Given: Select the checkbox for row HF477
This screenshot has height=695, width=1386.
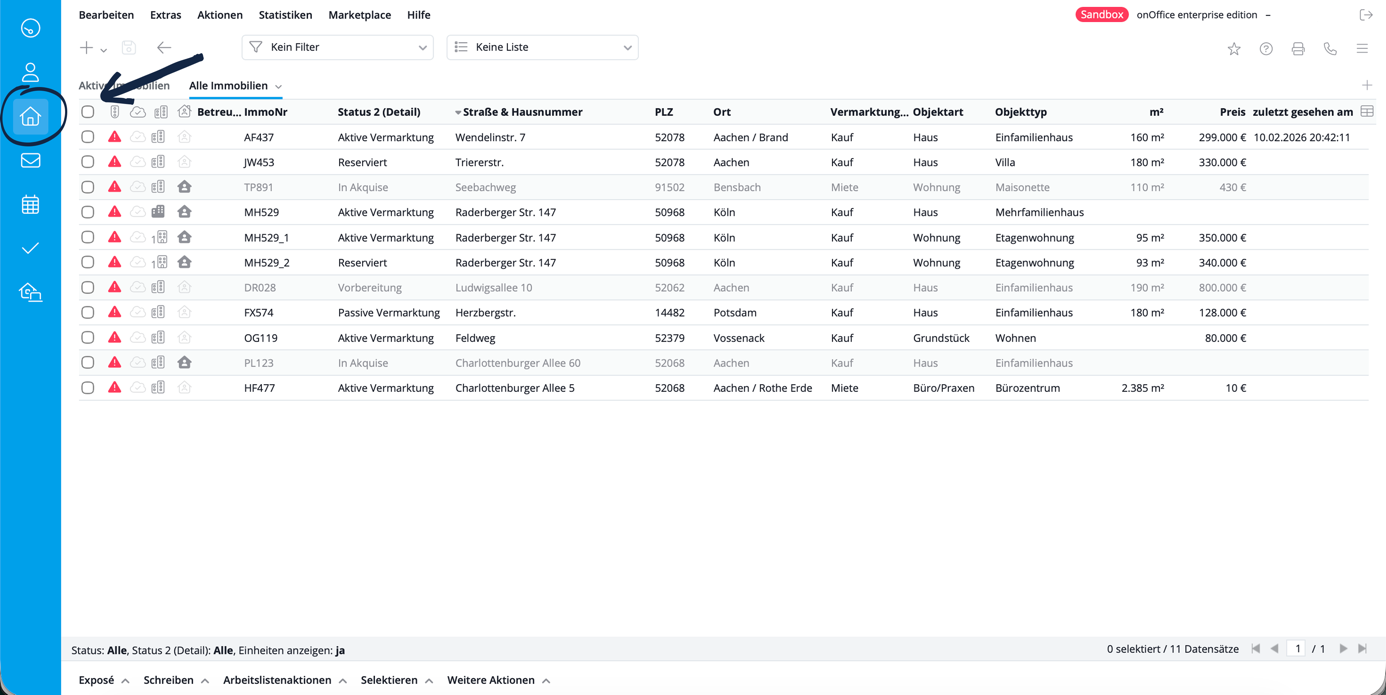Looking at the screenshot, I should [88, 388].
